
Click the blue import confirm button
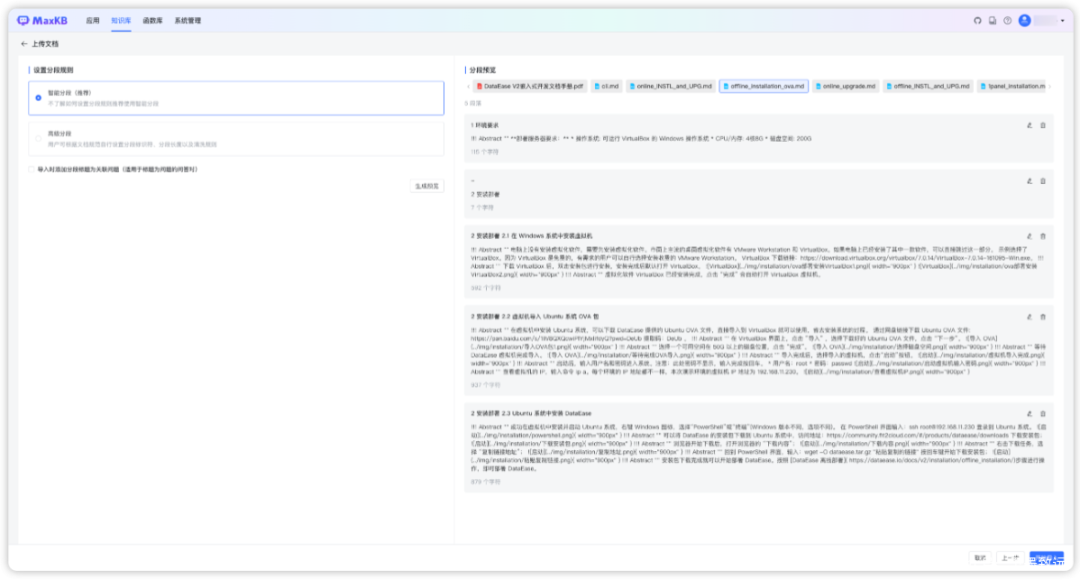[1046, 559]
